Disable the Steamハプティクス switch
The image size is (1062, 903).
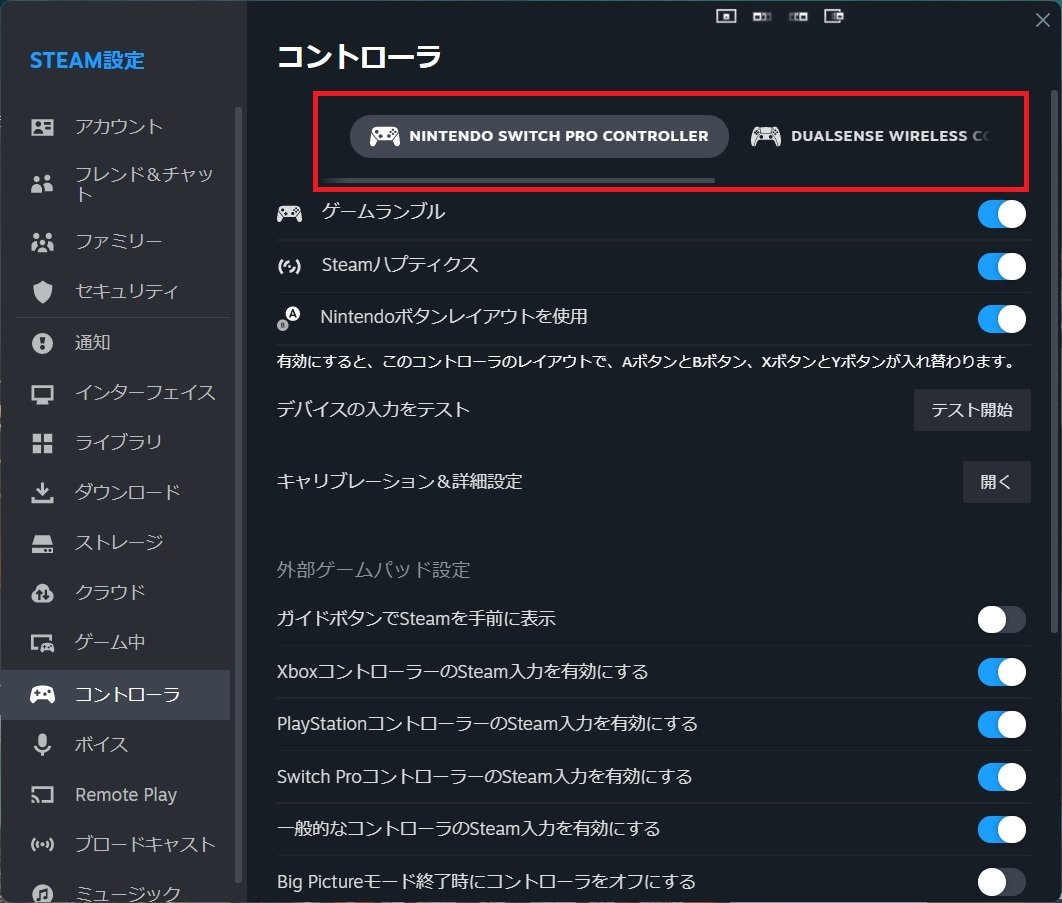pyautogui.click(x=1001, y=266)
